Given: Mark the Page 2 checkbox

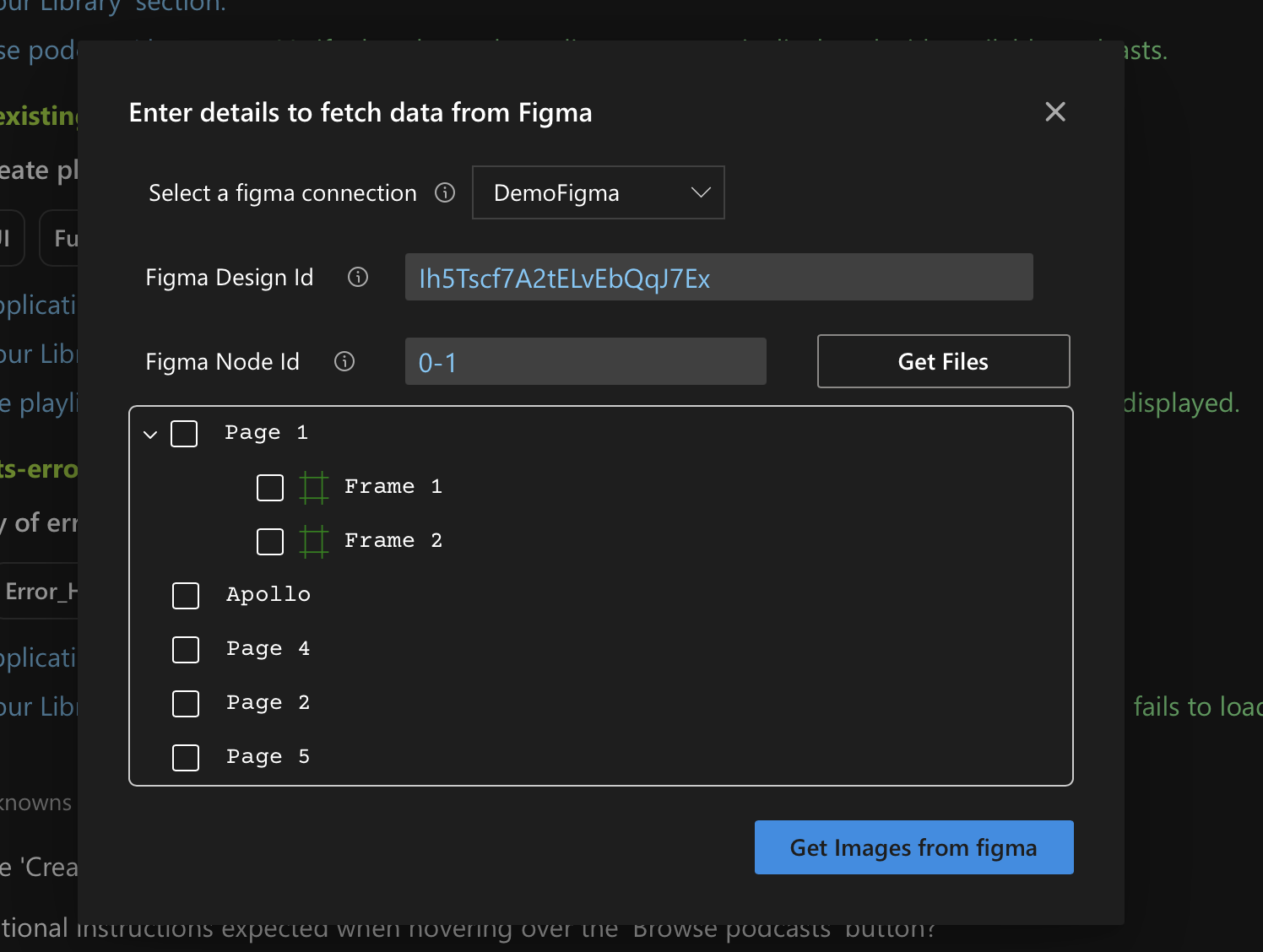Looking at the screenshot, I should pos(186,704).
